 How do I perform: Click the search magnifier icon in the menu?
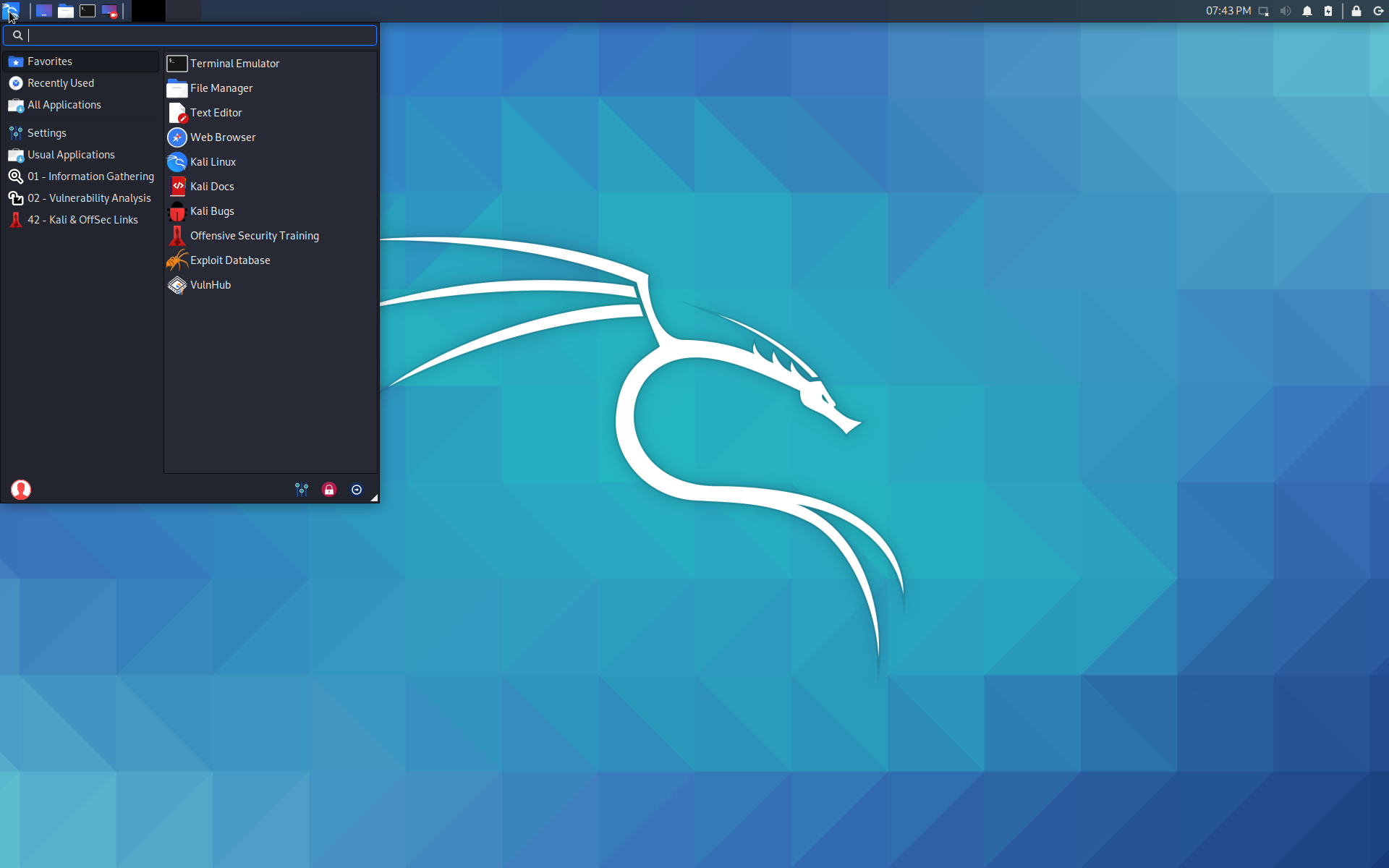17,35
